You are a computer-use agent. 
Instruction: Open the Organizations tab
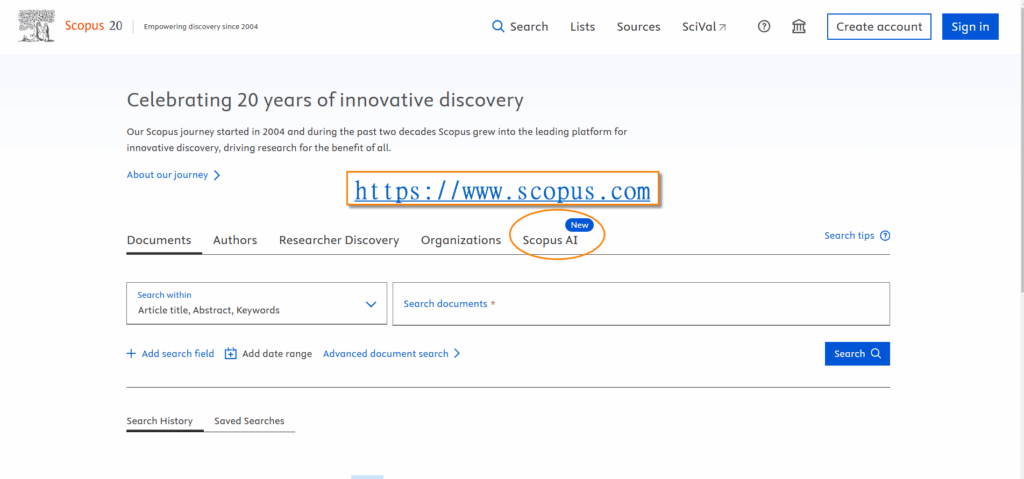[460, 240]
